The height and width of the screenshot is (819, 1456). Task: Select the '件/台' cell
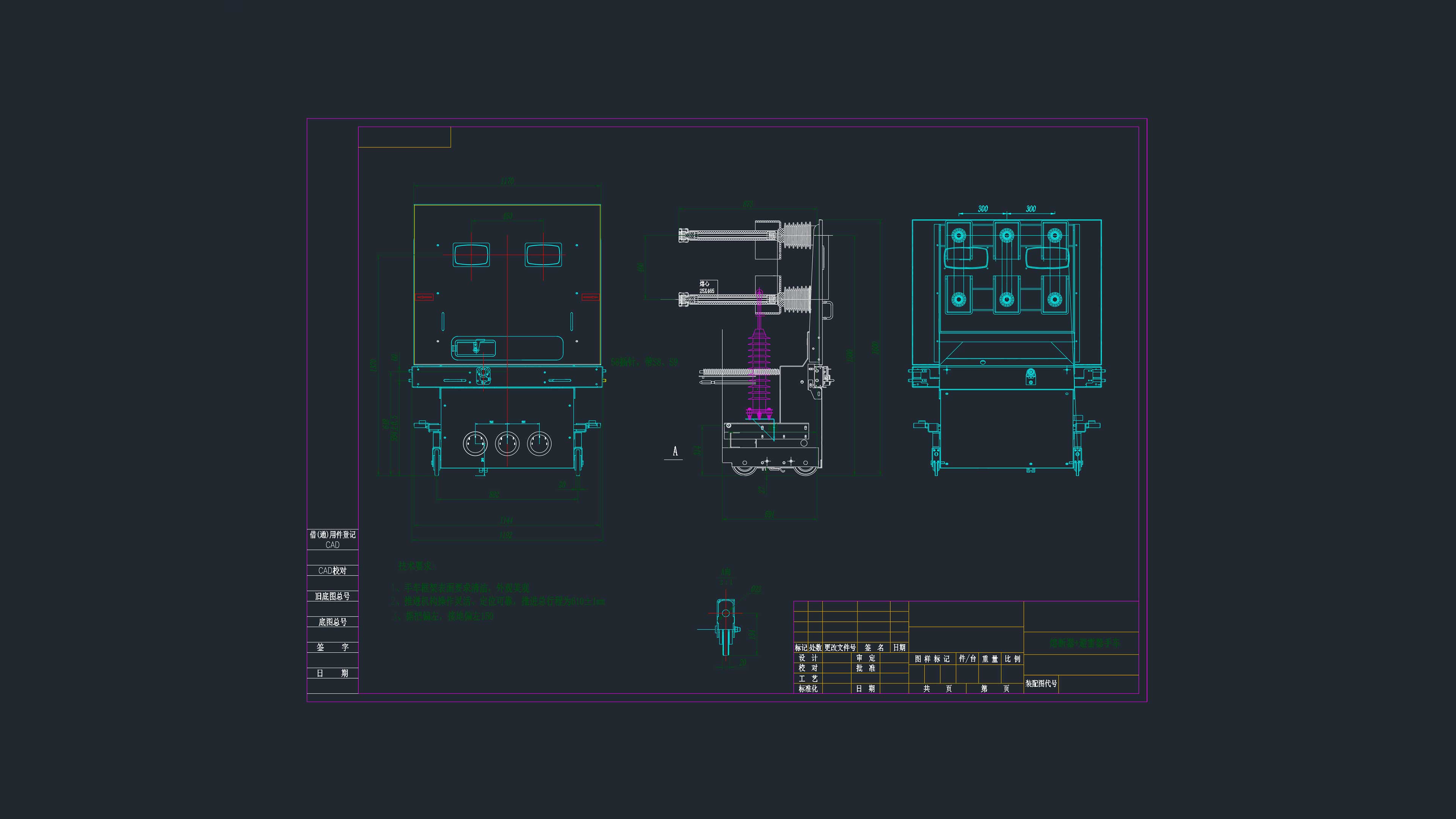968,659
